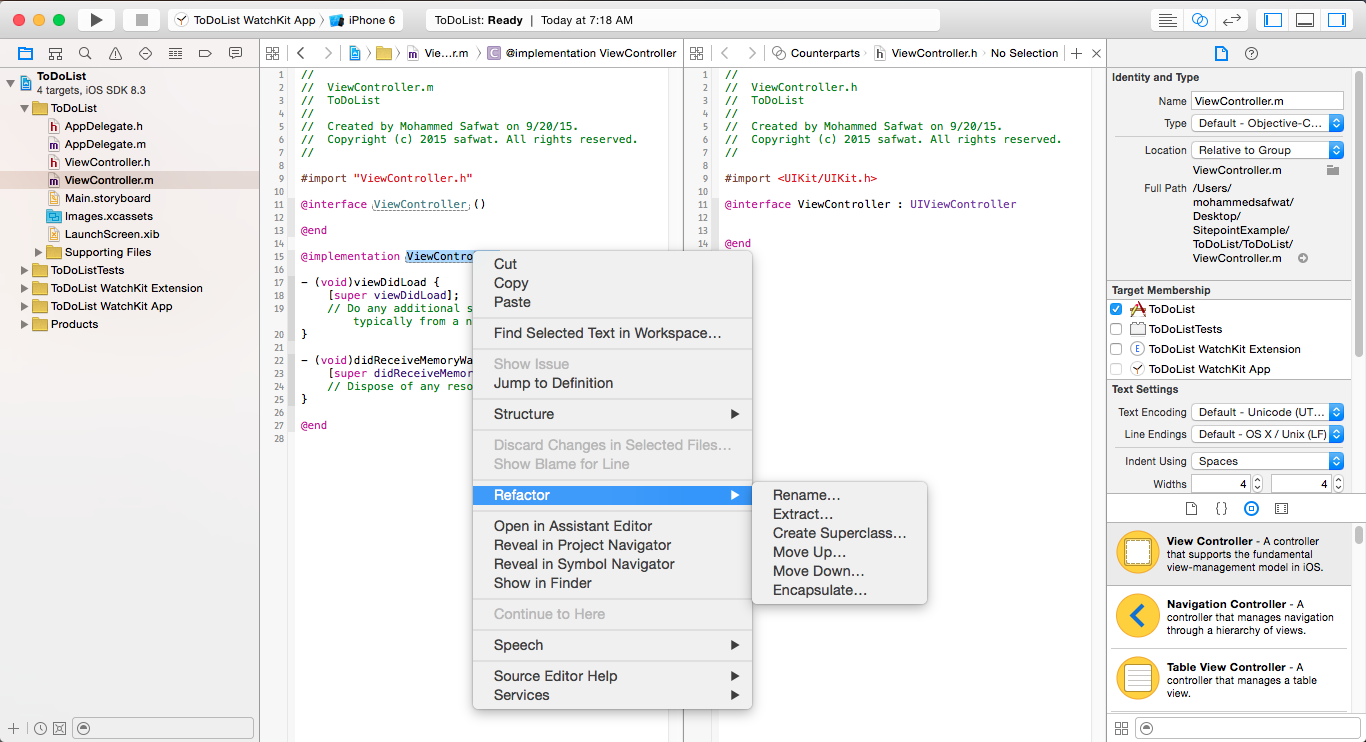Screen dimensions: 1366x742
Task: Open related items menu in the left editor
Action: (x=273, y=53)
